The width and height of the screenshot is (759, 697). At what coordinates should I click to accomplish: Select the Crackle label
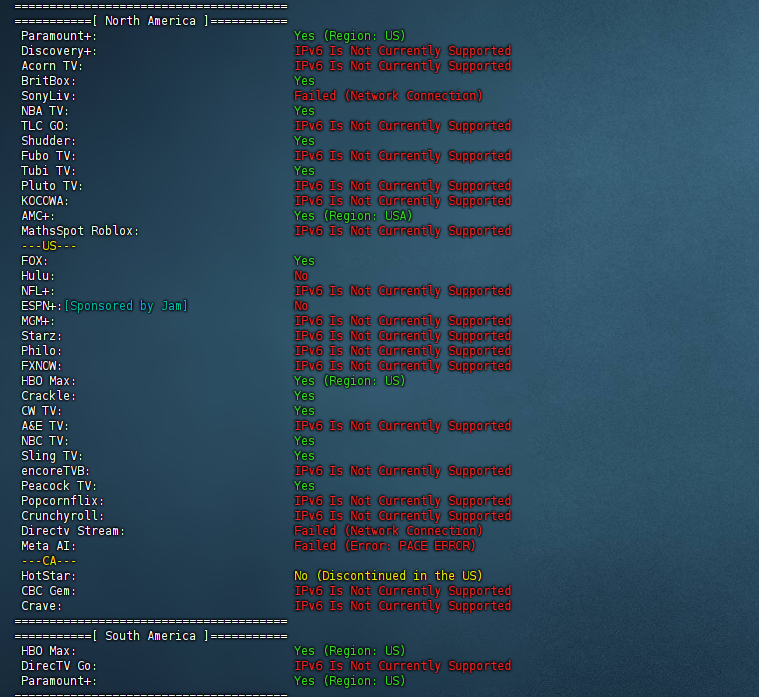(48, 396)
